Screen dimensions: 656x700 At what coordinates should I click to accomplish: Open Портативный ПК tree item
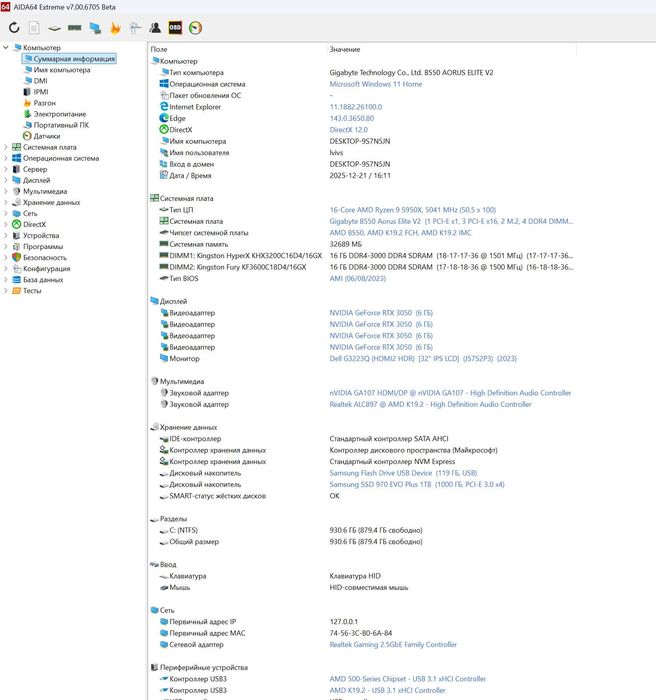[56, 125]
